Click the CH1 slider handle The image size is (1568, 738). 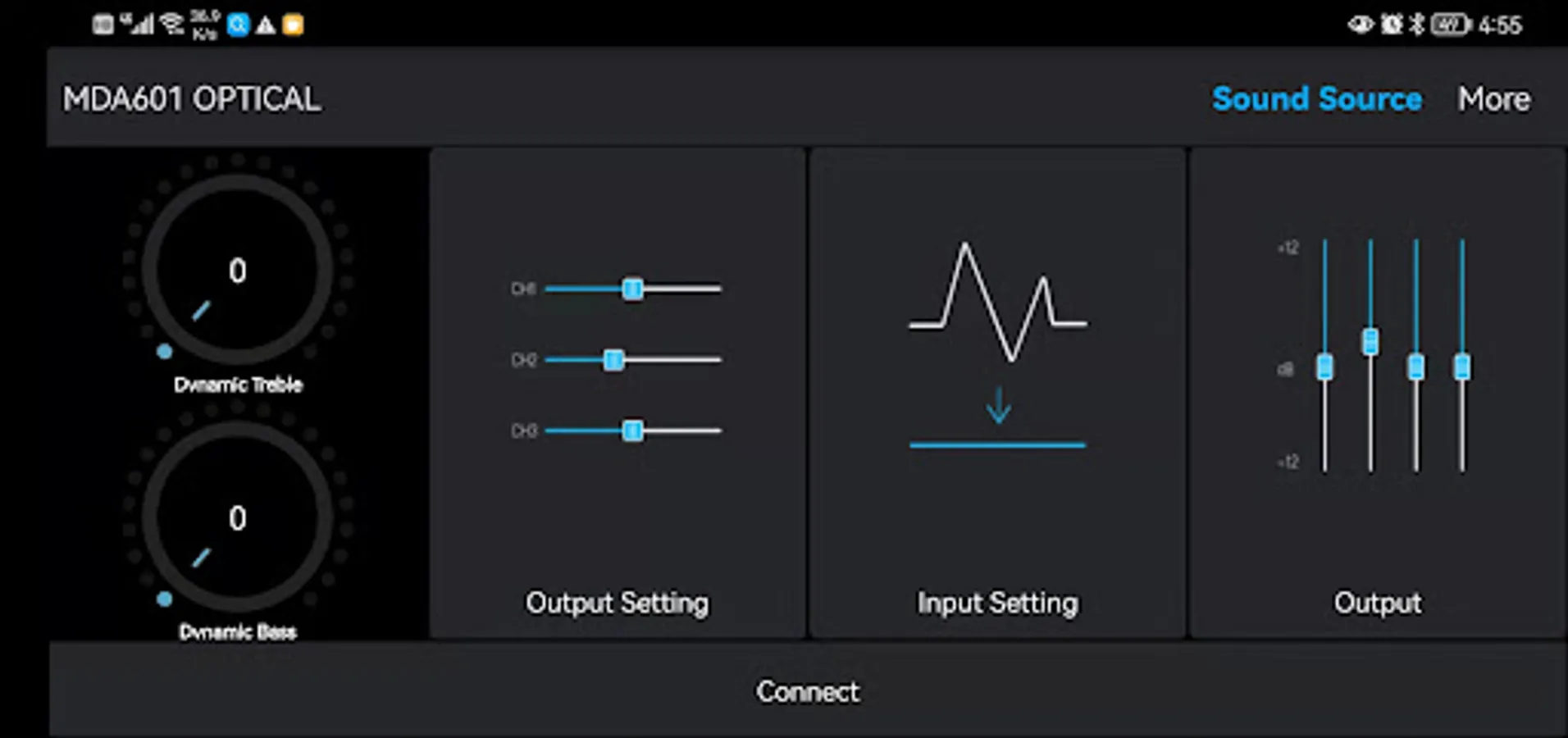click(x=632, y=289)
